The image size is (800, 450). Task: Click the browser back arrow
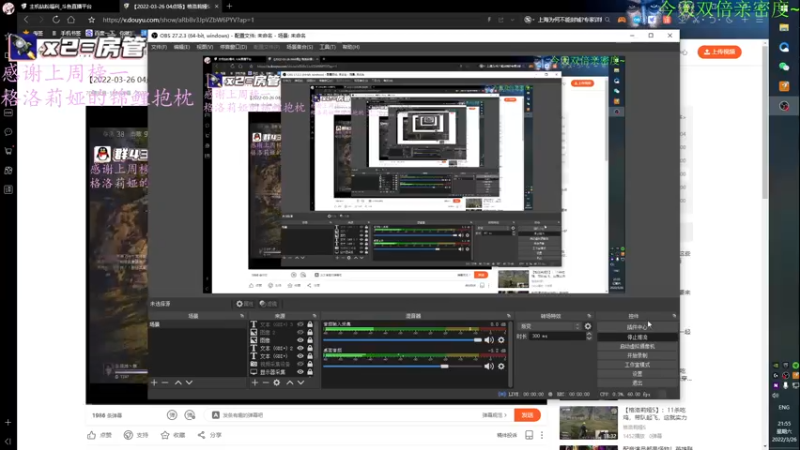tap(26, 20)
